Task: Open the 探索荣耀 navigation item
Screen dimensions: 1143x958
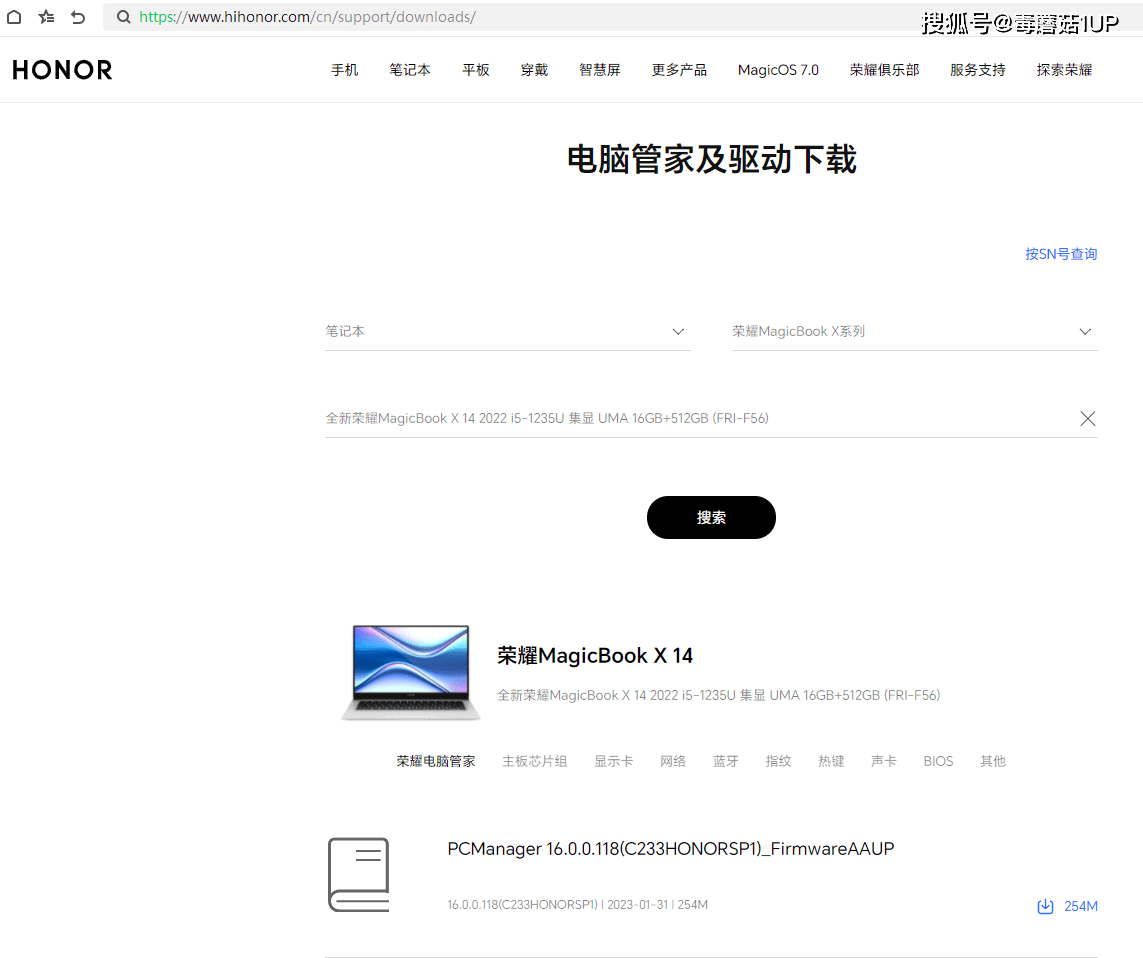Action: click(x=1064, y=70)
